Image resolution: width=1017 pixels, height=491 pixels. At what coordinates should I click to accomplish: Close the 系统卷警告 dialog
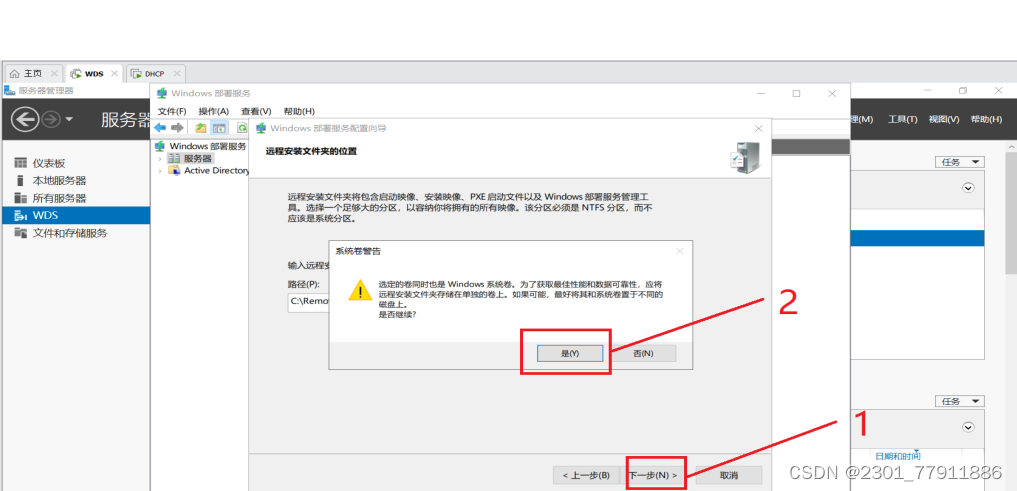[x=680, y=251]
